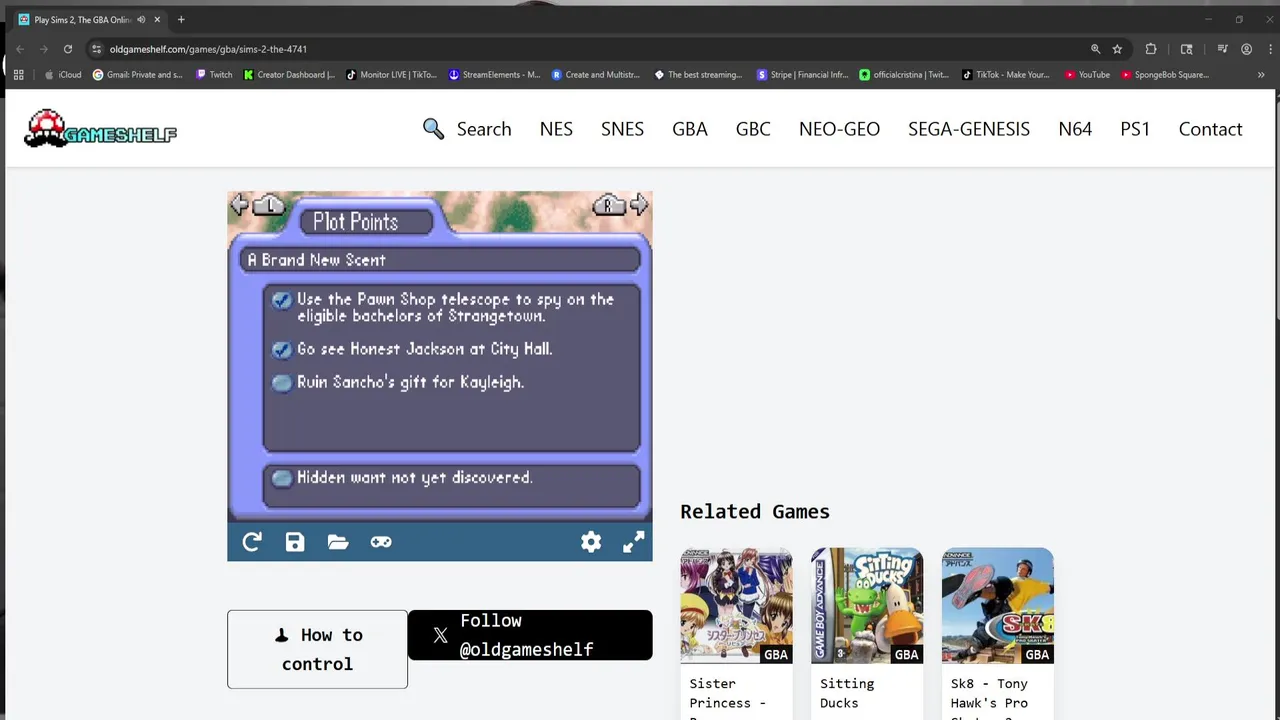
Task: Toggle the 'Go see Honest Jackson' checkbox
Action: pos(281,349)
